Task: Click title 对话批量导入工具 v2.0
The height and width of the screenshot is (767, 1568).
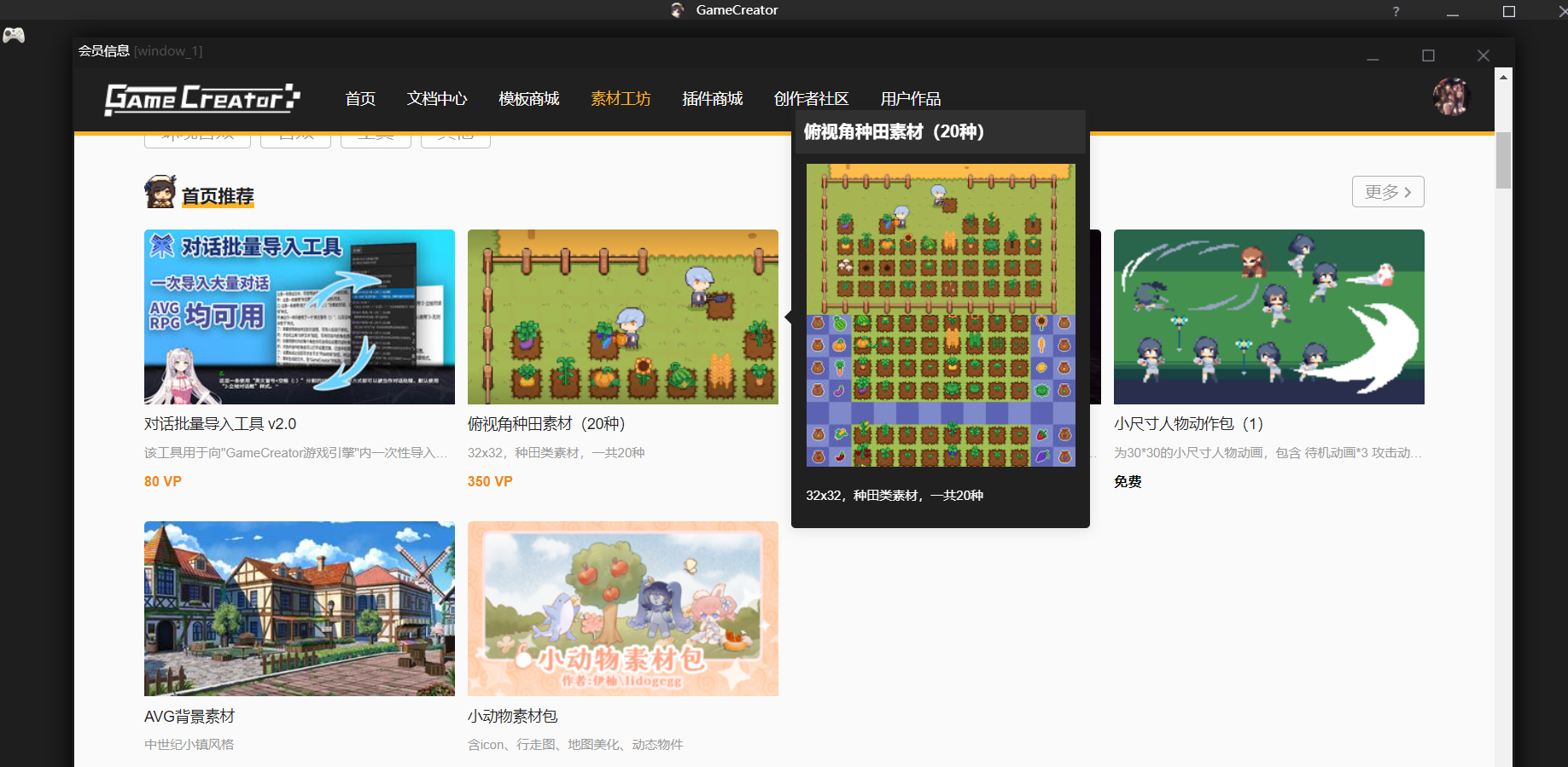Action: click(x=220, y=424)
